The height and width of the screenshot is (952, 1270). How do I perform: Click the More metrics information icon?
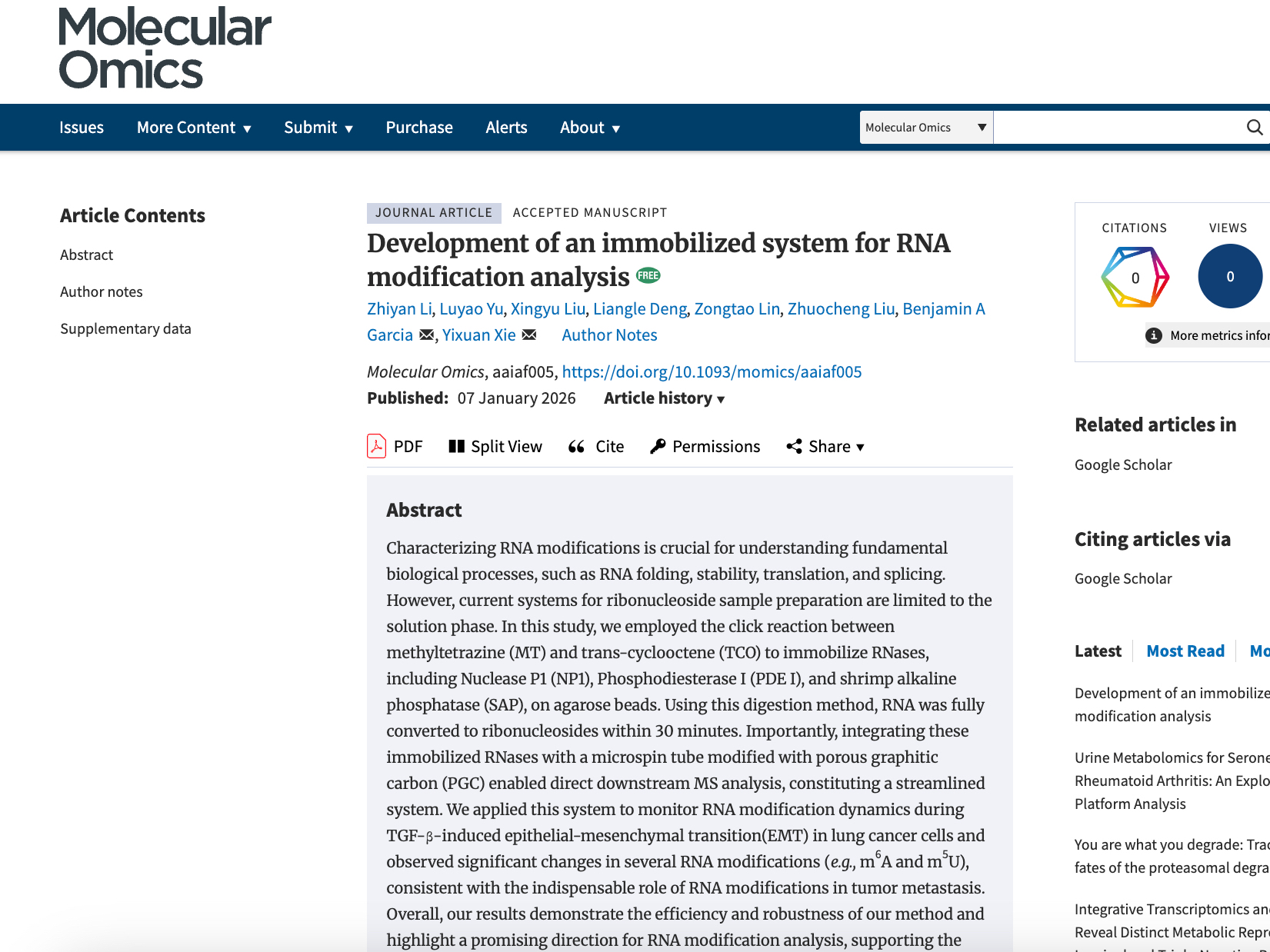[1154, 335]
